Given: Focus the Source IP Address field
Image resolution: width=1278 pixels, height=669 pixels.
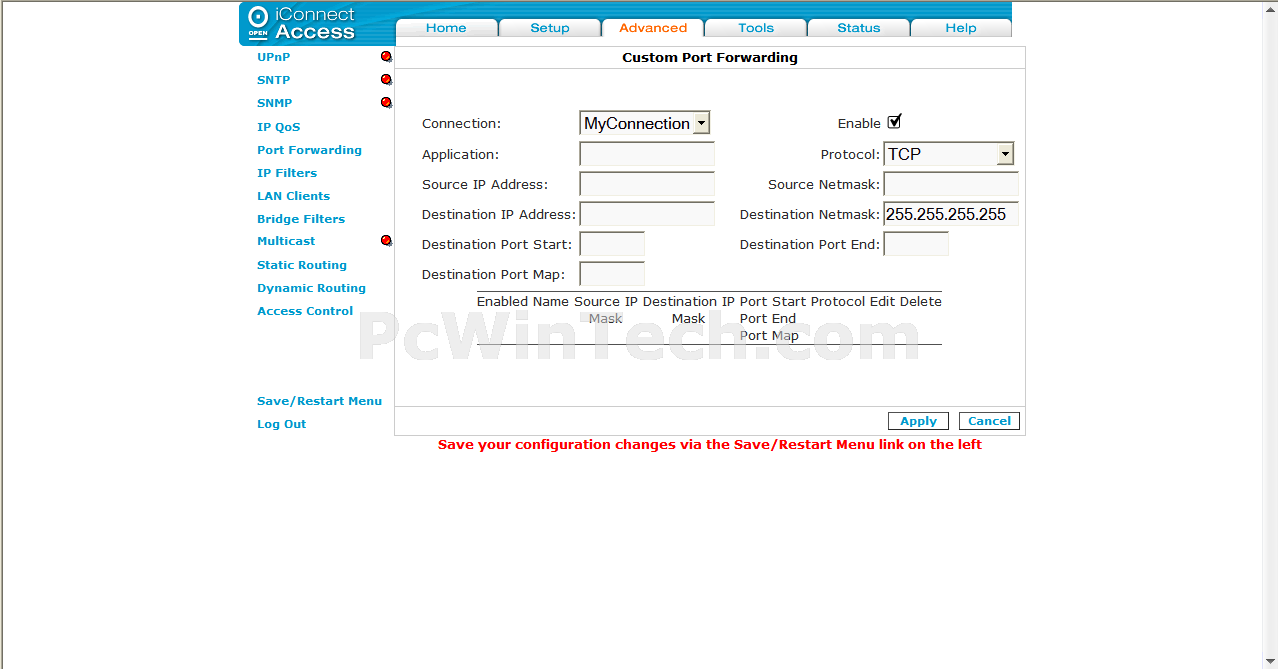Looking at the screenshot, I should tap(647, 184).
